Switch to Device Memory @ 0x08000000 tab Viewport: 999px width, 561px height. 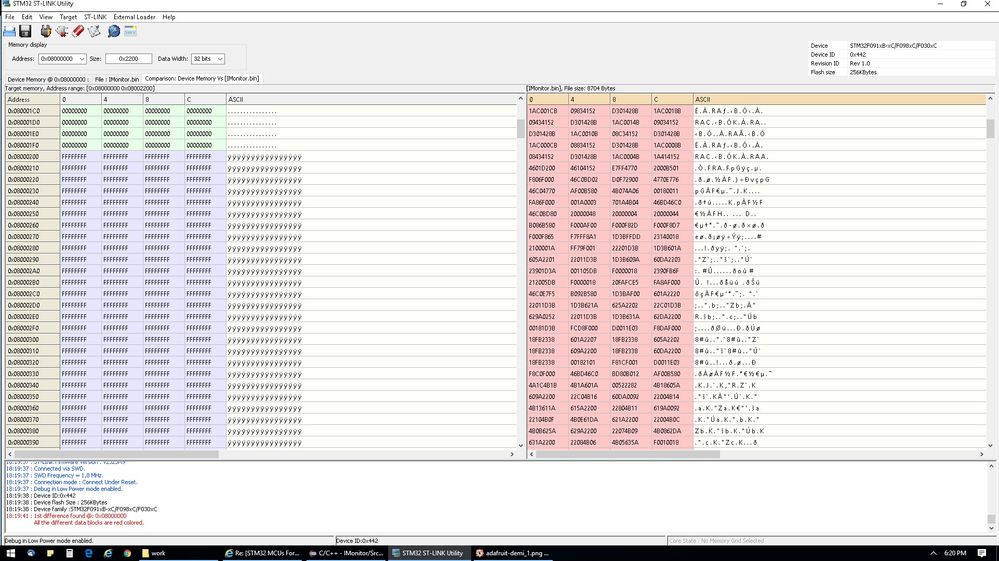click(x=48, y=79)
